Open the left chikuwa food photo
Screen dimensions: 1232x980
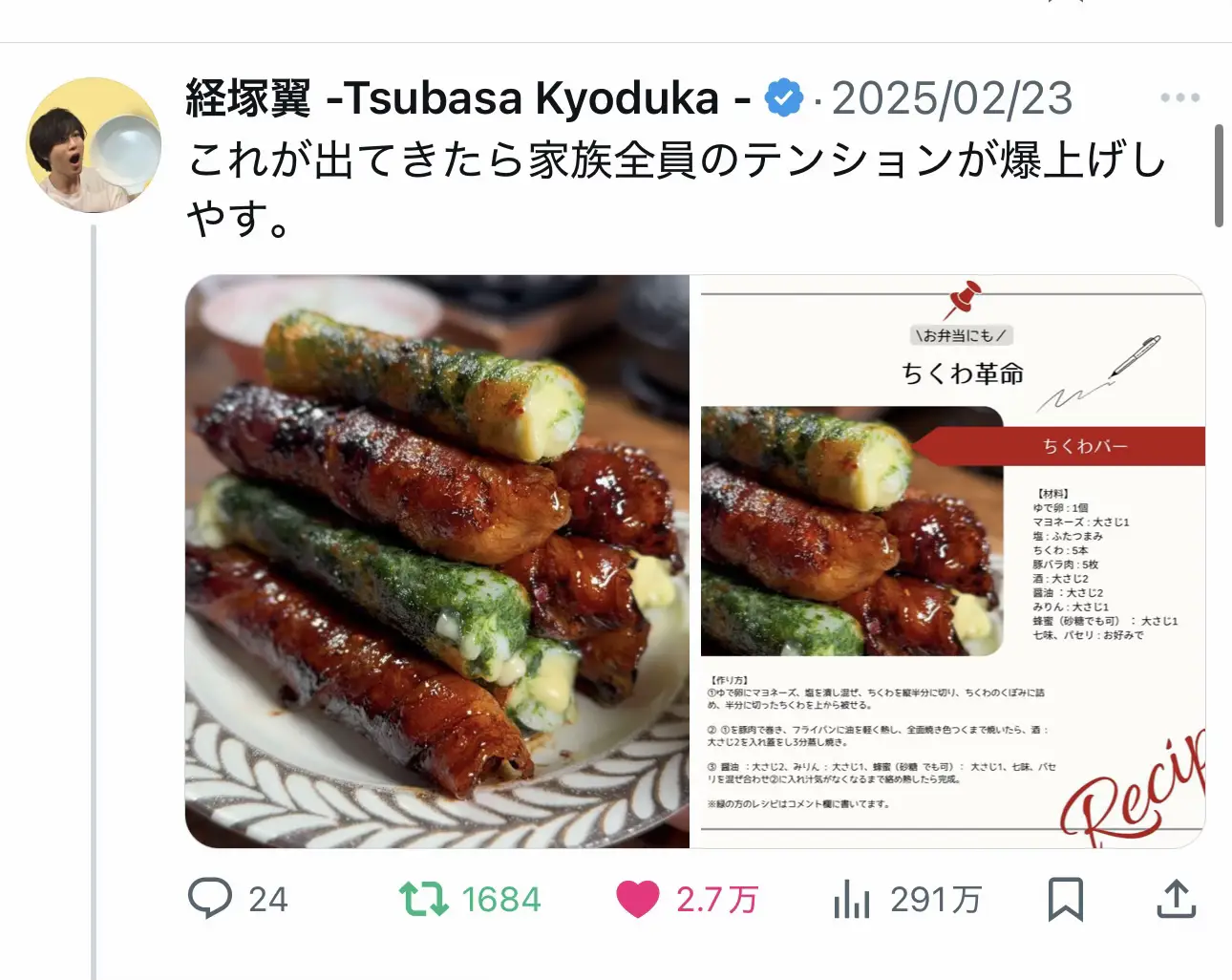[437, 561]
